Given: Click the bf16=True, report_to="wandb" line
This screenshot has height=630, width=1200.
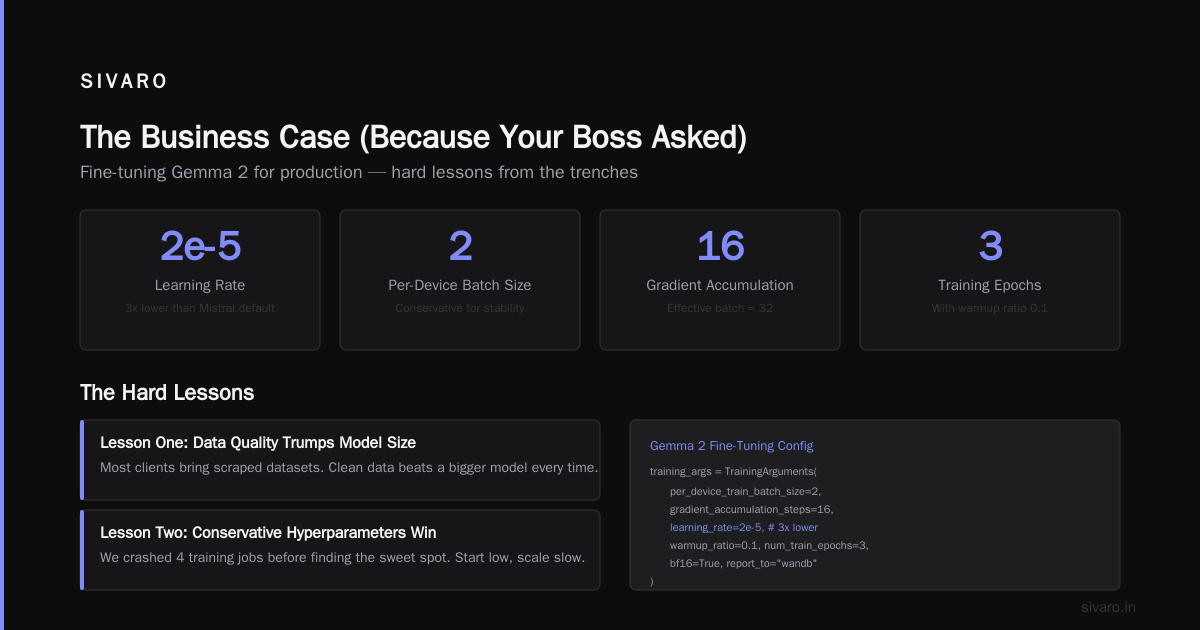Looking at the screenshot, I should click(744, 564).
